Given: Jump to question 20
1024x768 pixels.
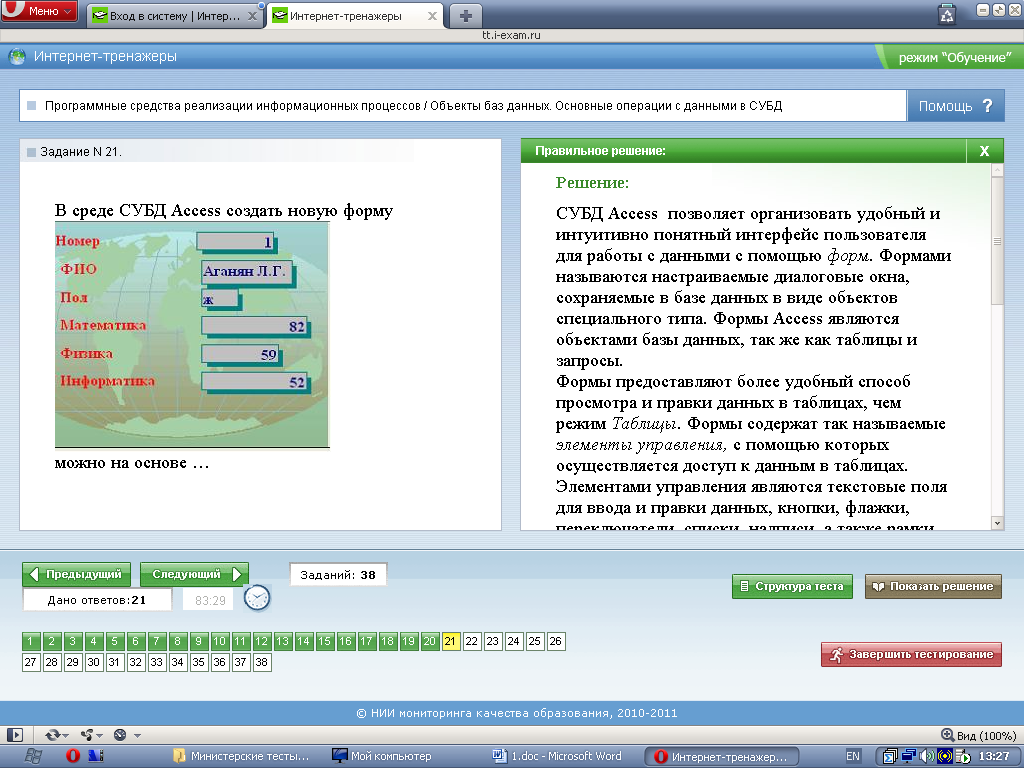Looking at the screenshot, I should [x=429, y=641].
